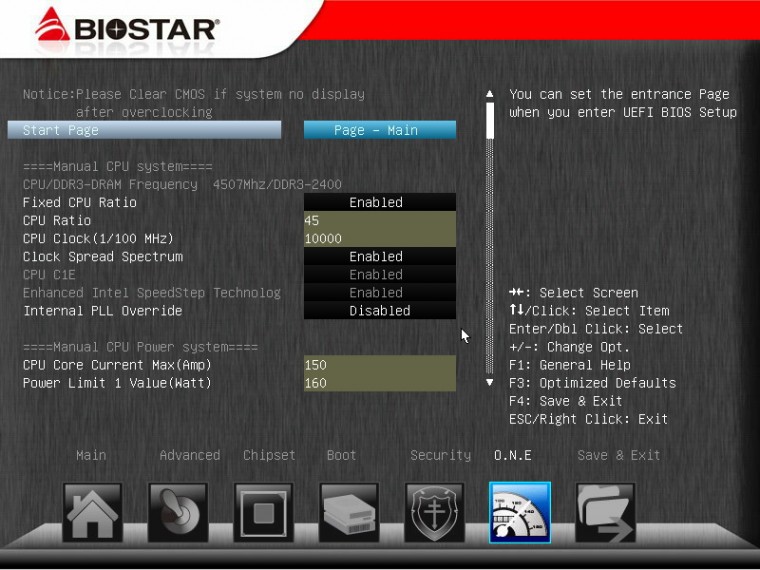Open the Chipset chip icon
Image resolution: width=760 pixels, height=570 pixels.
click(x=263, y=512)
